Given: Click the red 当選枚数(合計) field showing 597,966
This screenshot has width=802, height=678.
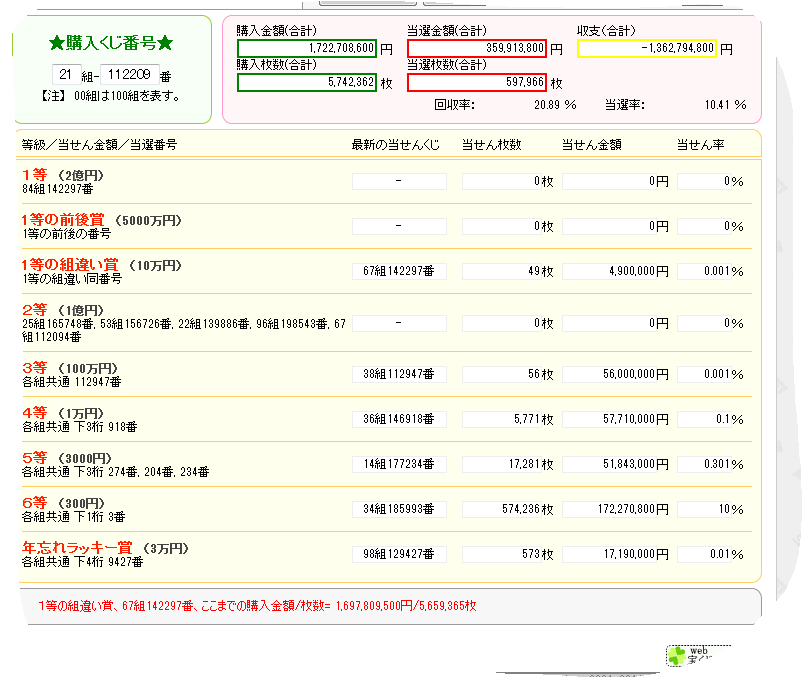Looking at the screenshot, I should [x=477, y=82].
